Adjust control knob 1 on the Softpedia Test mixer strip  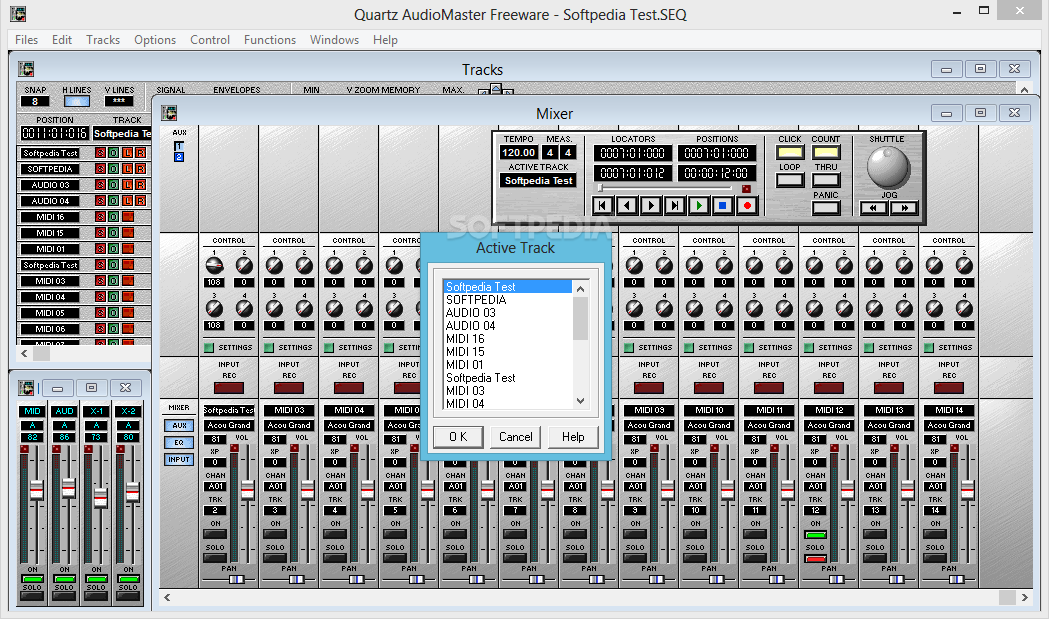(x=214, y=265)
